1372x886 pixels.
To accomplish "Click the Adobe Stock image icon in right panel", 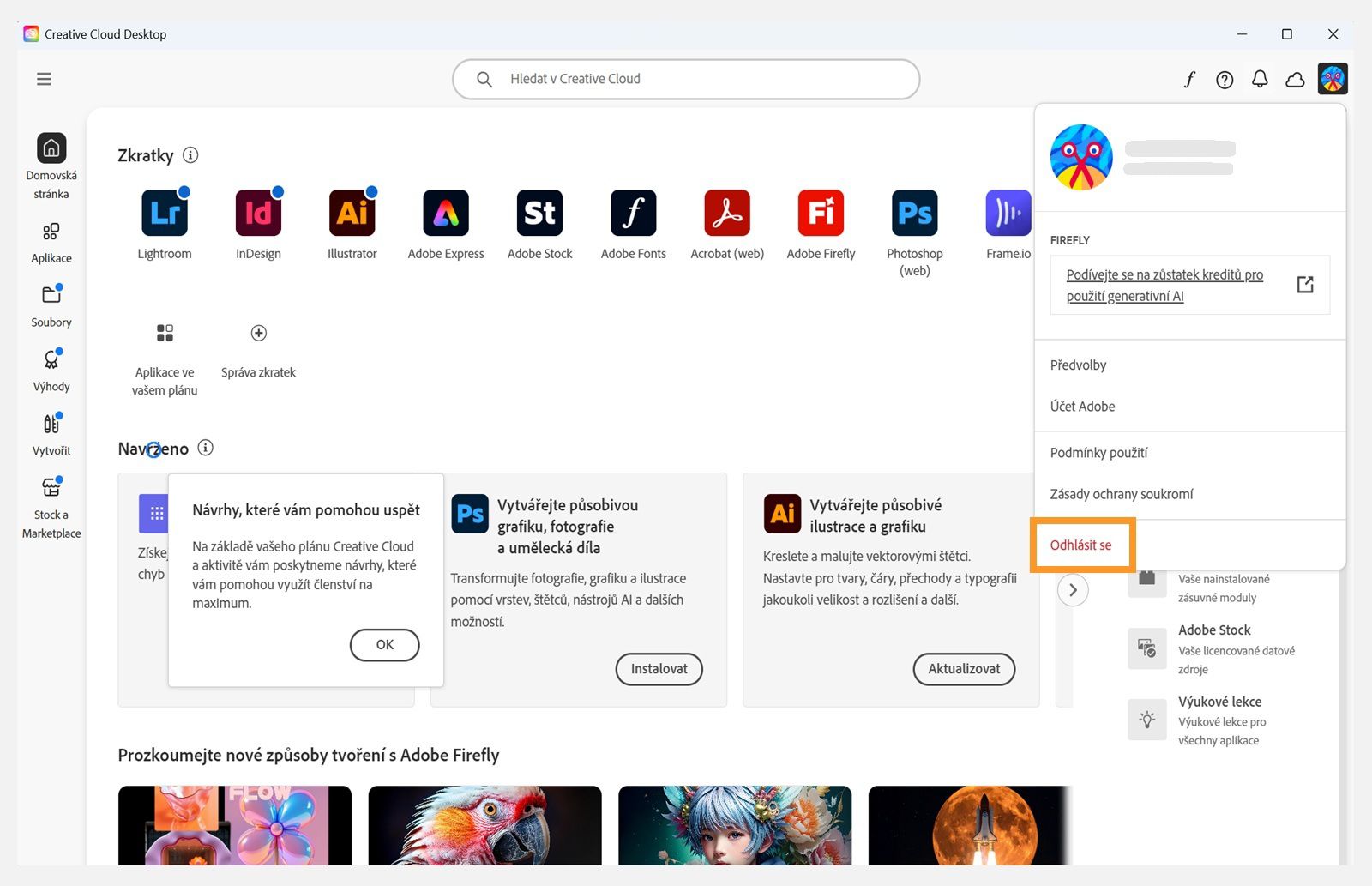I will 1146,648.
